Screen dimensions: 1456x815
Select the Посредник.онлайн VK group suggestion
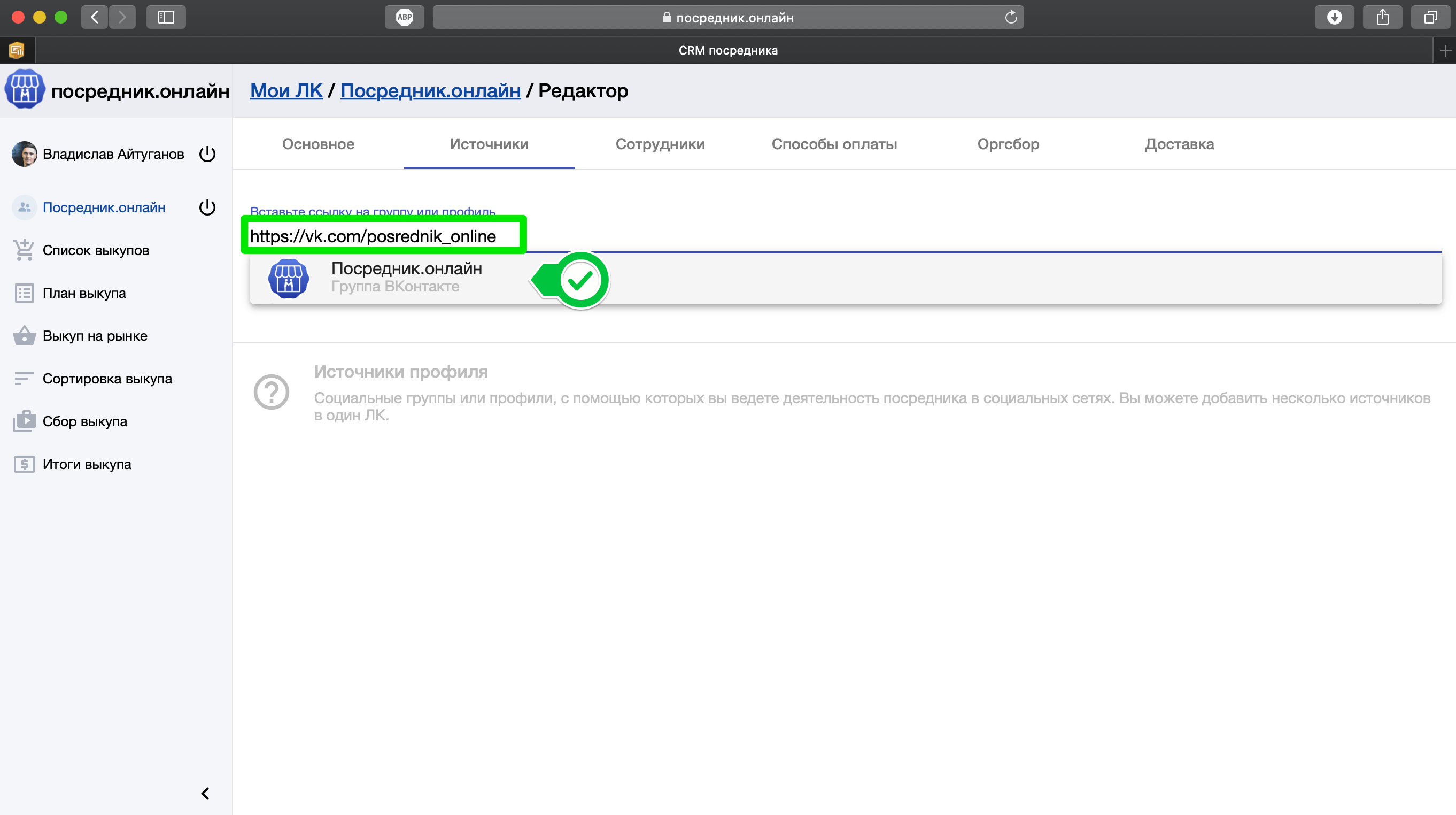[406, 277]
